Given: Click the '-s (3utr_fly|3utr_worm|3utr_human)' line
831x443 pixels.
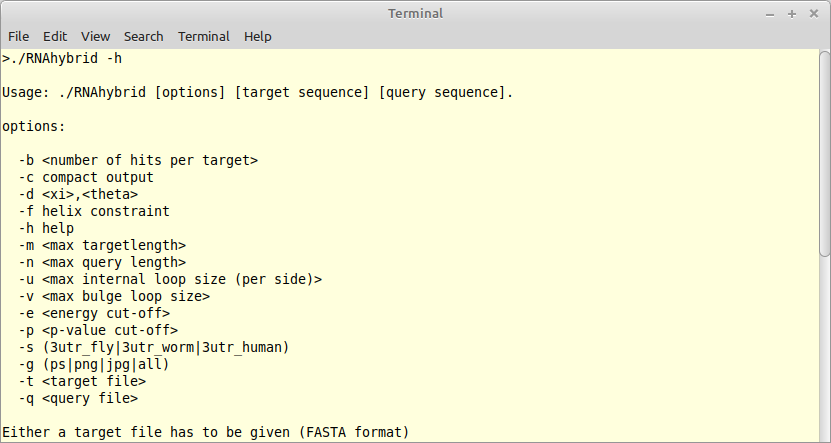Looking at the screenshot, I should tap(154, 347).
